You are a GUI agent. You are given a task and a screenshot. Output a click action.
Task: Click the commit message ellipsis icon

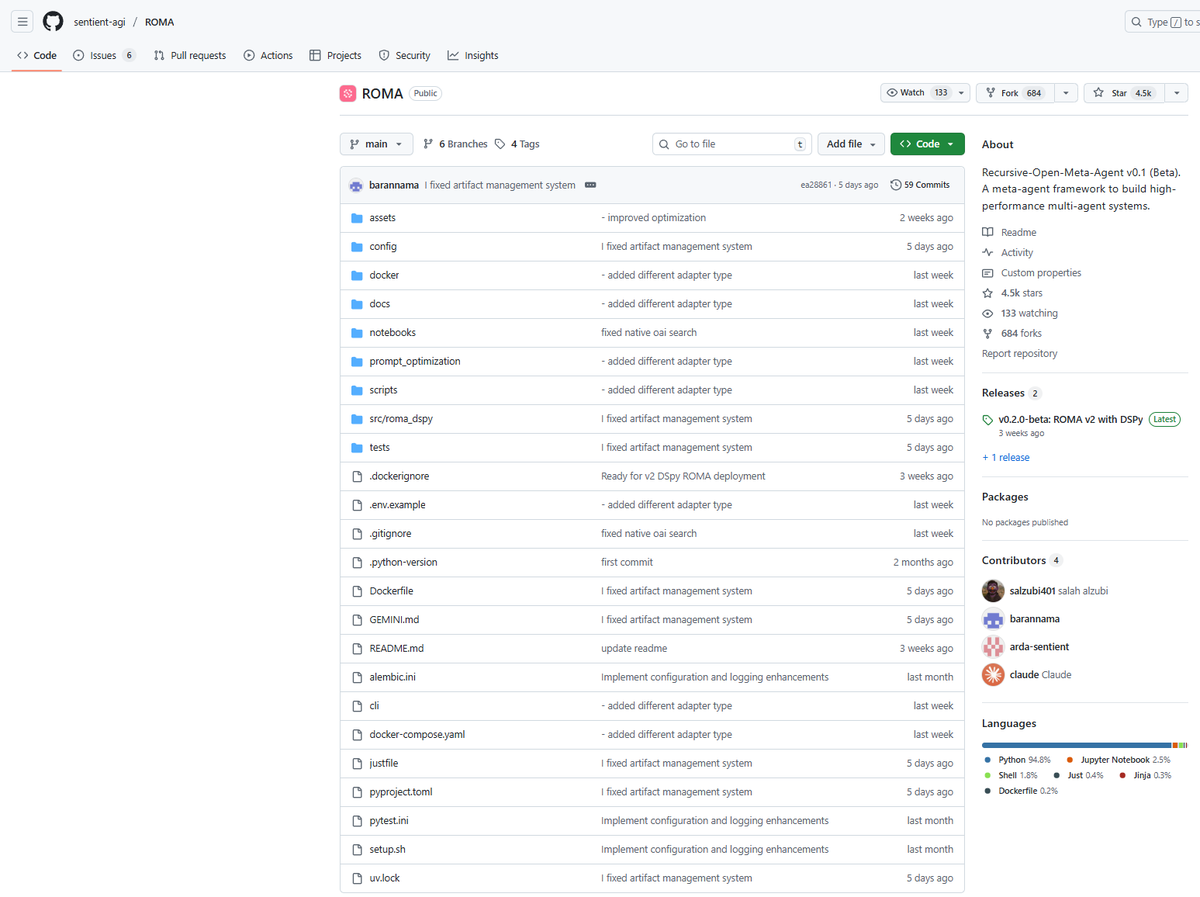[590, 185]
